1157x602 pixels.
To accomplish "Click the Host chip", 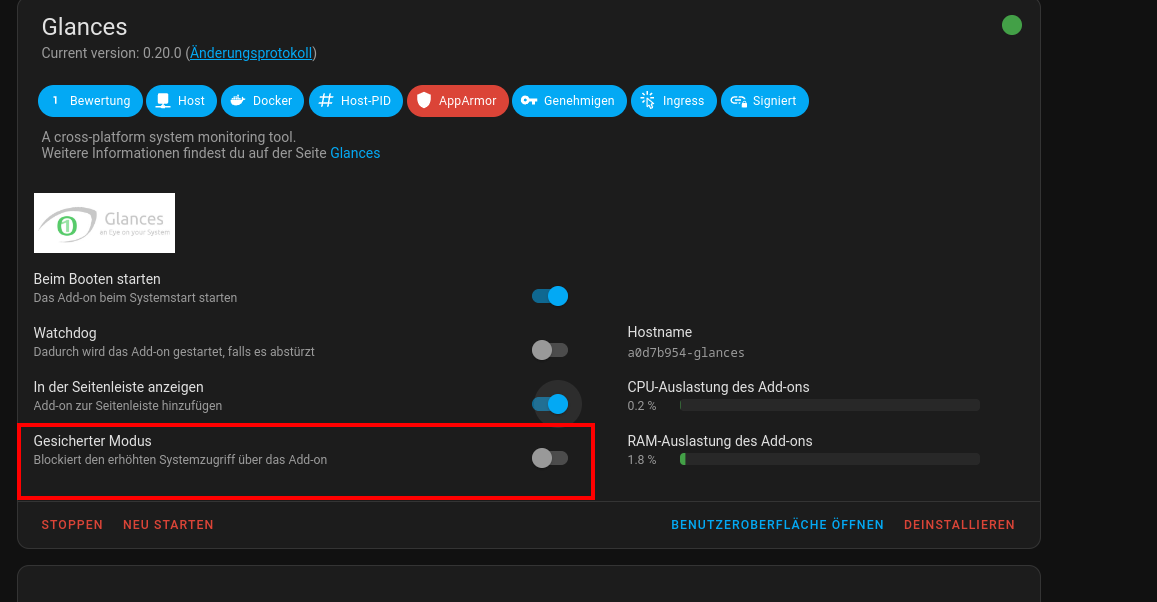I will (x=182, y=101).
